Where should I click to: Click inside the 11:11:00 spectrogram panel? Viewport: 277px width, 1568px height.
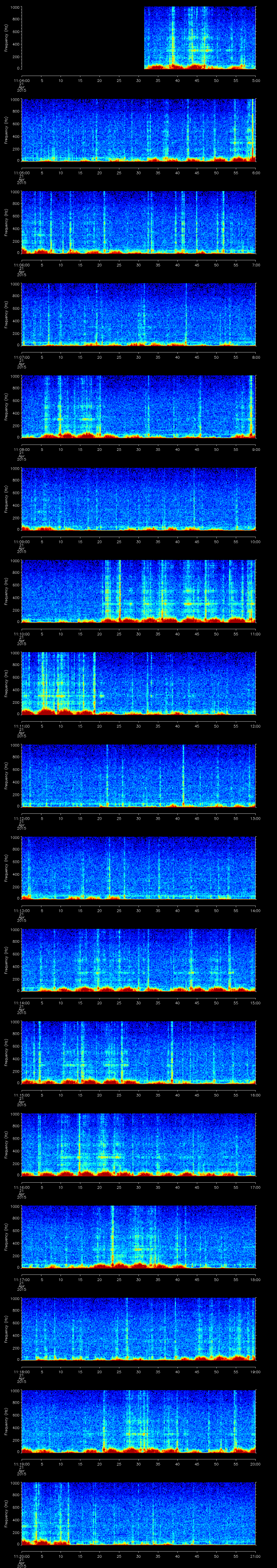(139, 683)
